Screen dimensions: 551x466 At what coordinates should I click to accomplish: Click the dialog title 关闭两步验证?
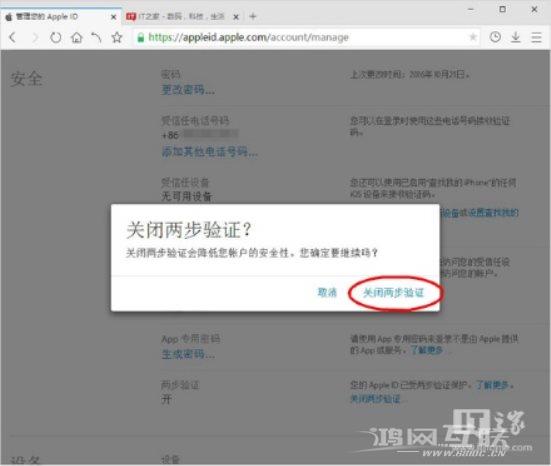[x=189, y=230]
